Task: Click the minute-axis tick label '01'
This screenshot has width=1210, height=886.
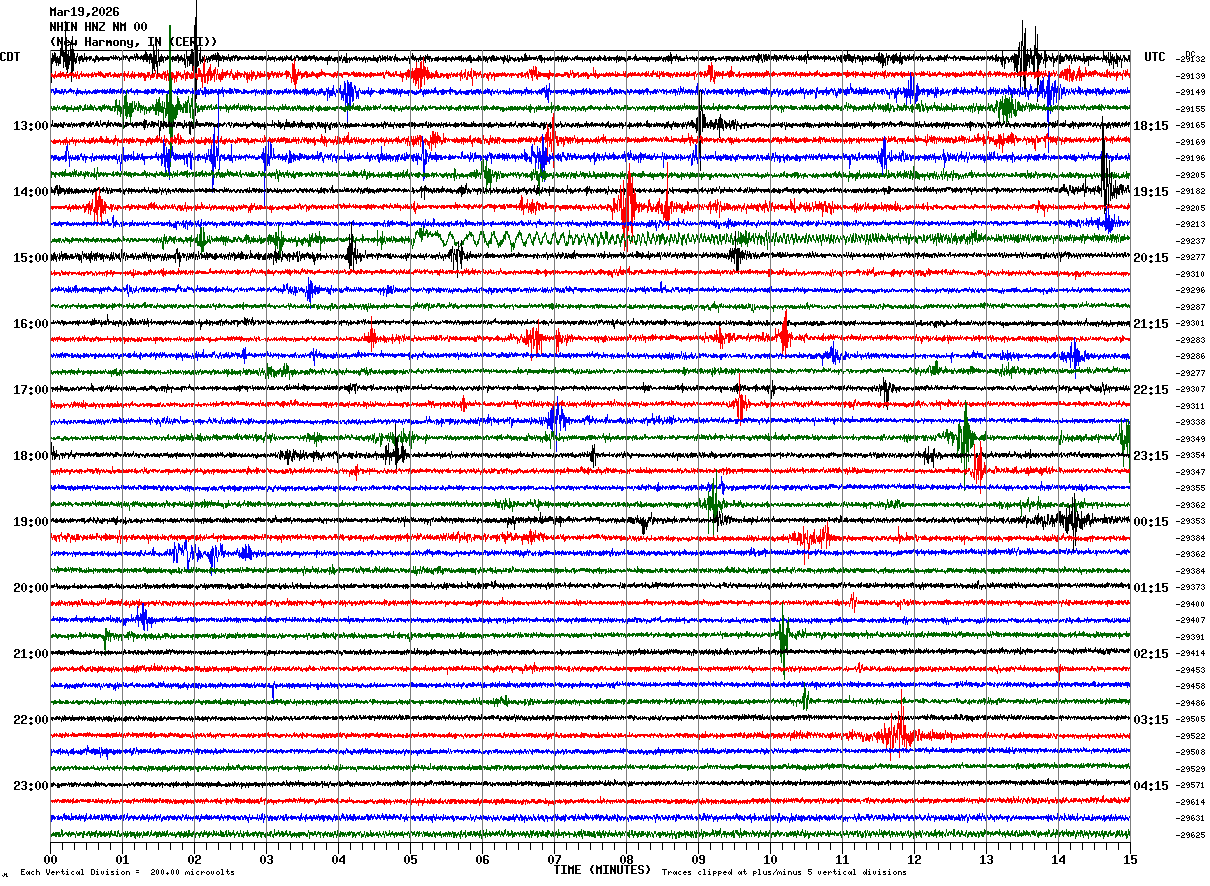Action: (122, 860)
